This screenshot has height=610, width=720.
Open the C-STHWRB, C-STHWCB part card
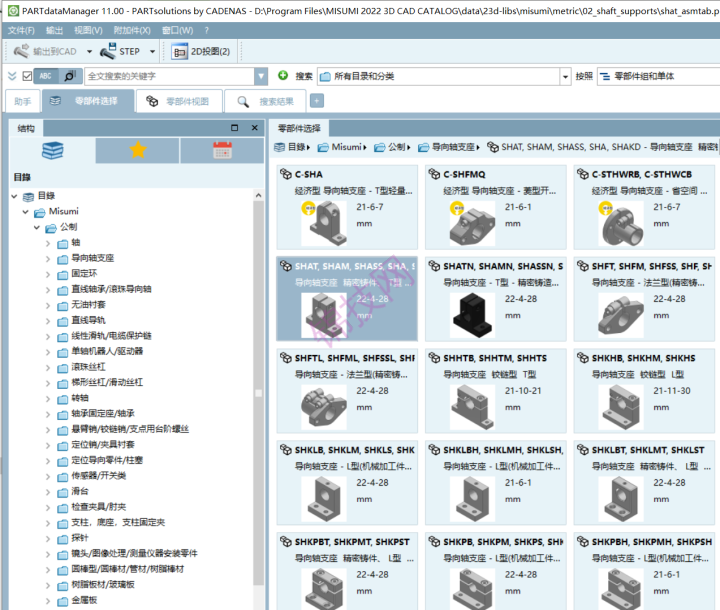point(644,207)
